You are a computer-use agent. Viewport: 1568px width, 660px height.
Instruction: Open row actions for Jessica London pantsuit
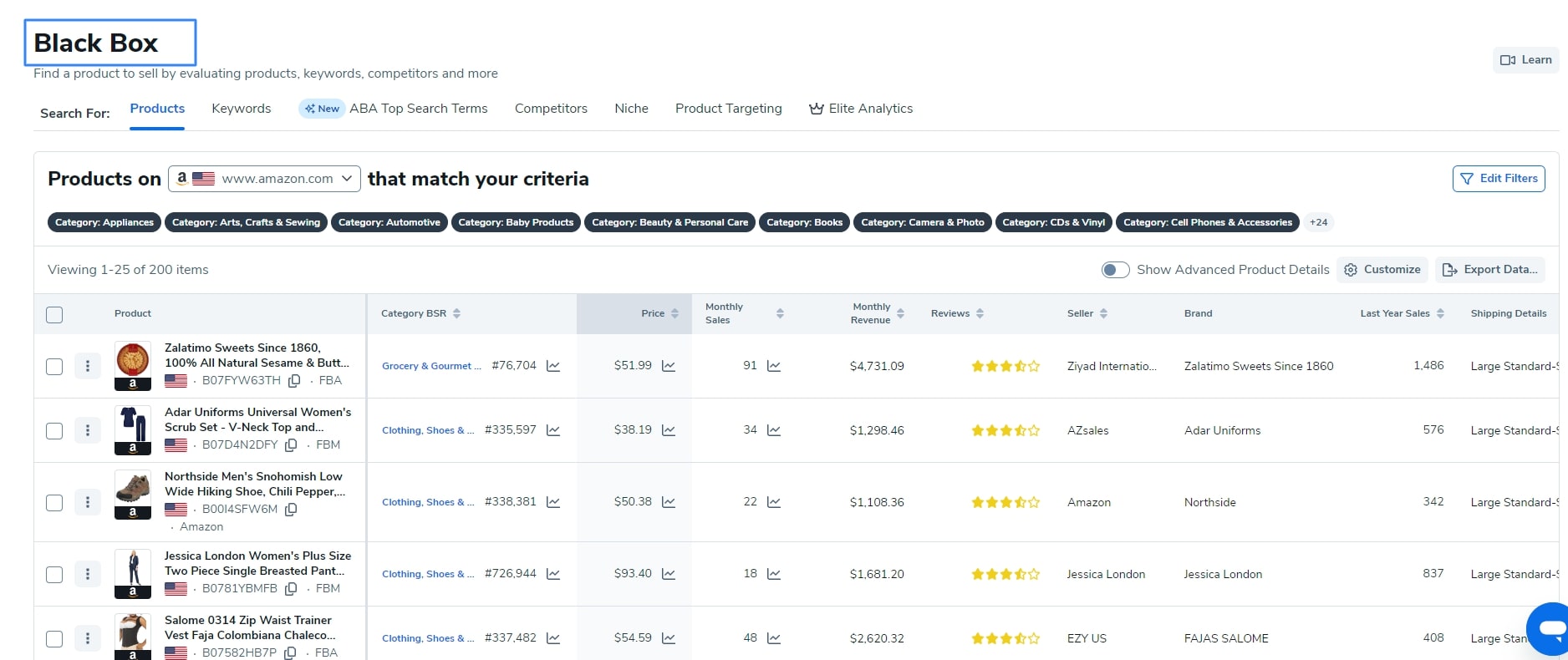coord(88,574)
